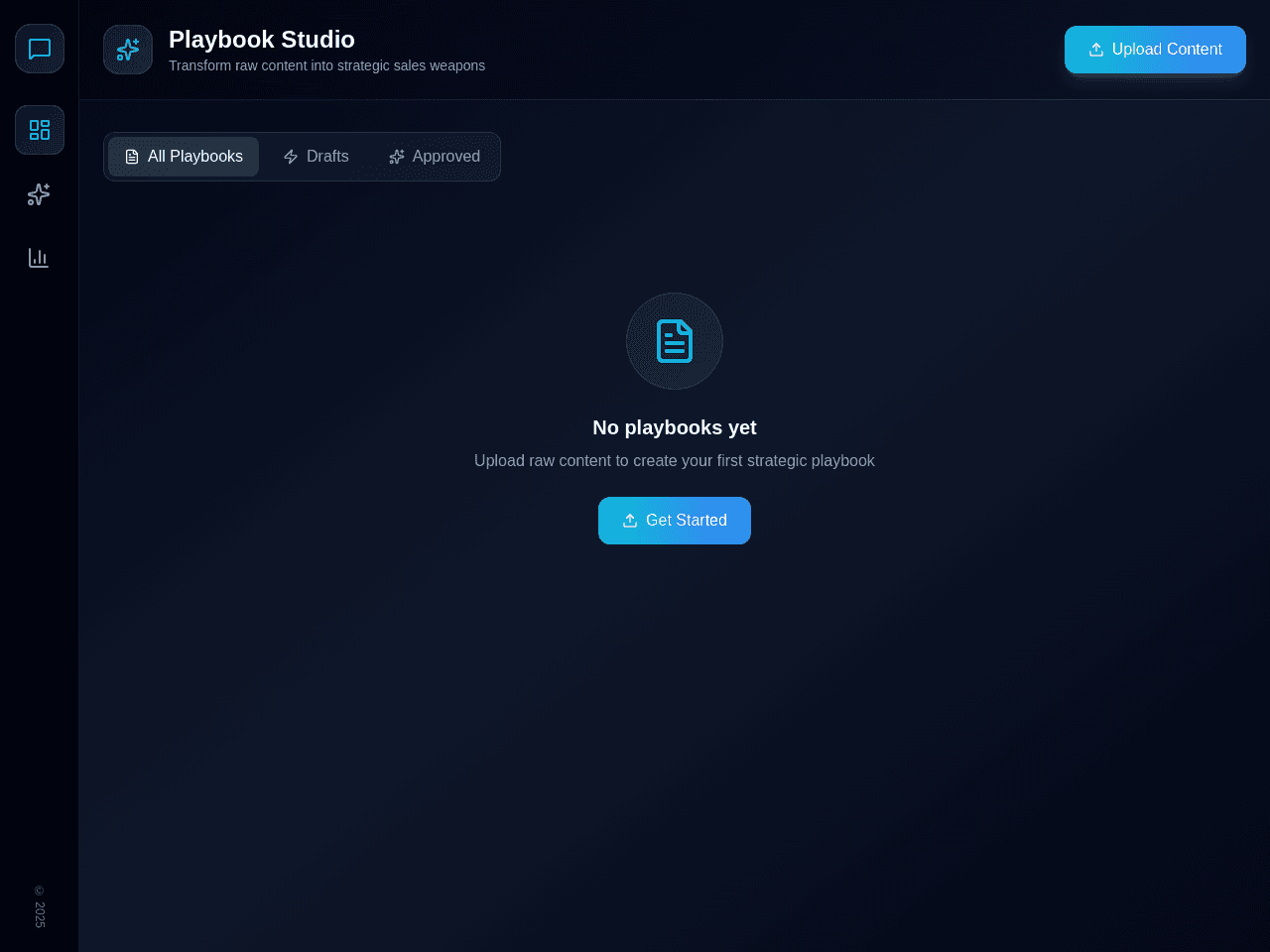Click 'Transform raw content into strategic sales weapons'
This screenshot has width=1270, height=952.
[326, 65]
